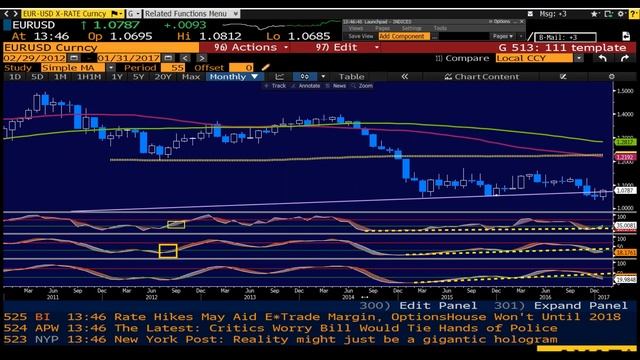Open the Local CCY dropdown arrow
The height and width of the screenshot is (360, 640).
(579, 58)
